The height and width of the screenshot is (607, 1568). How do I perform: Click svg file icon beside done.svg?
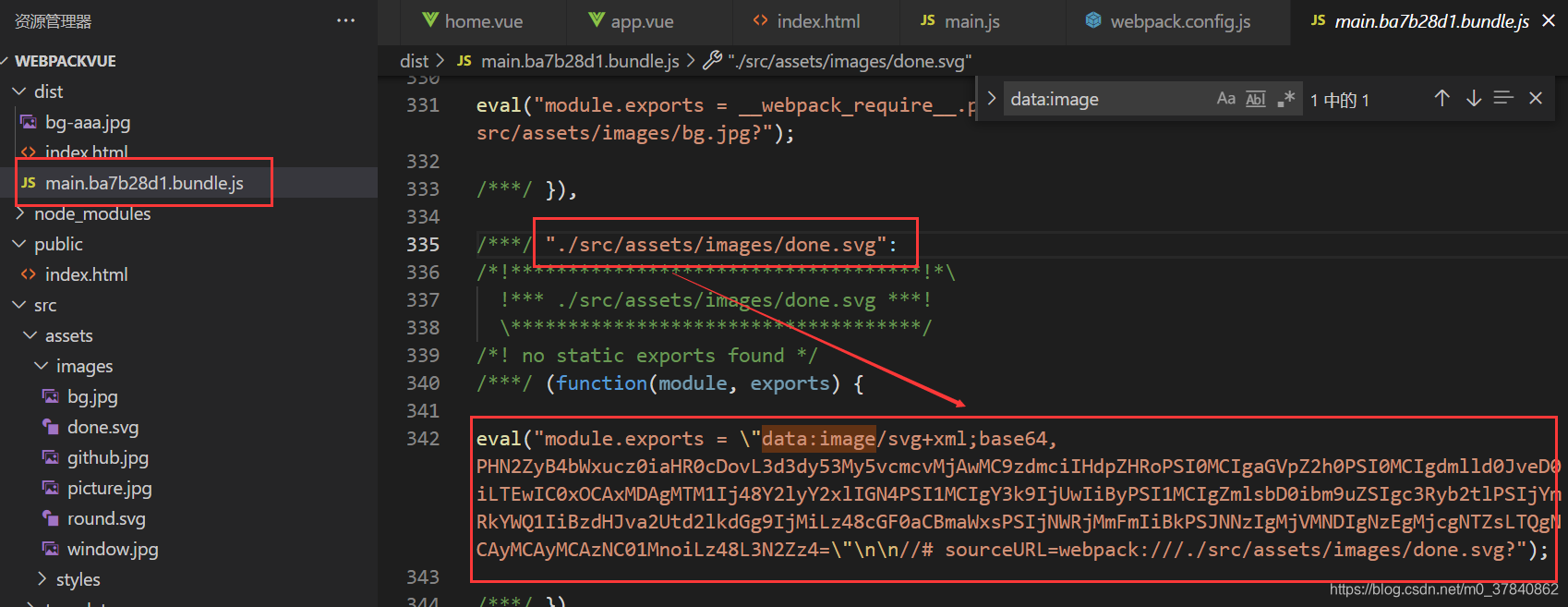[51, 427]
